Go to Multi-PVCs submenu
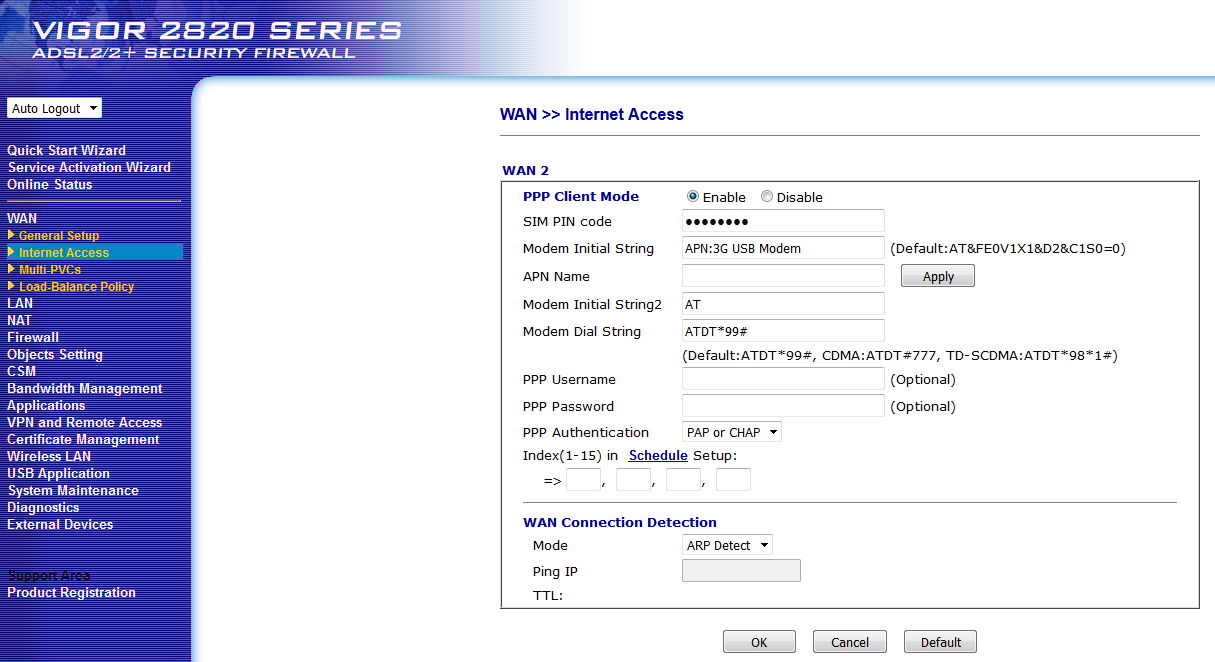The height and width of the screenshot is (662, 1215). [x=49, y=270]
